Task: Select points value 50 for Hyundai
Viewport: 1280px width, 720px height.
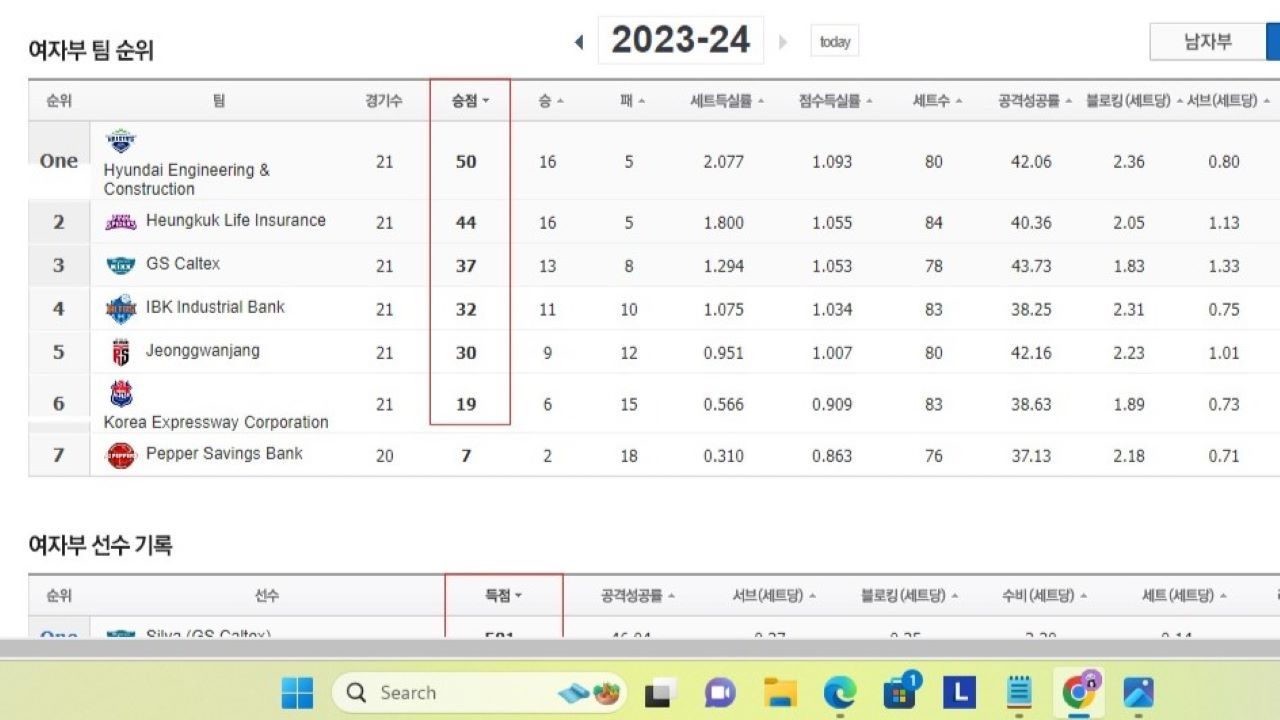Action: click(466, 161)
